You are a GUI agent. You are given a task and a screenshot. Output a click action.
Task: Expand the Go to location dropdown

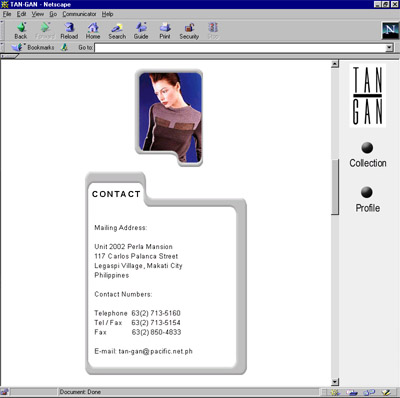tap(389, 48)
